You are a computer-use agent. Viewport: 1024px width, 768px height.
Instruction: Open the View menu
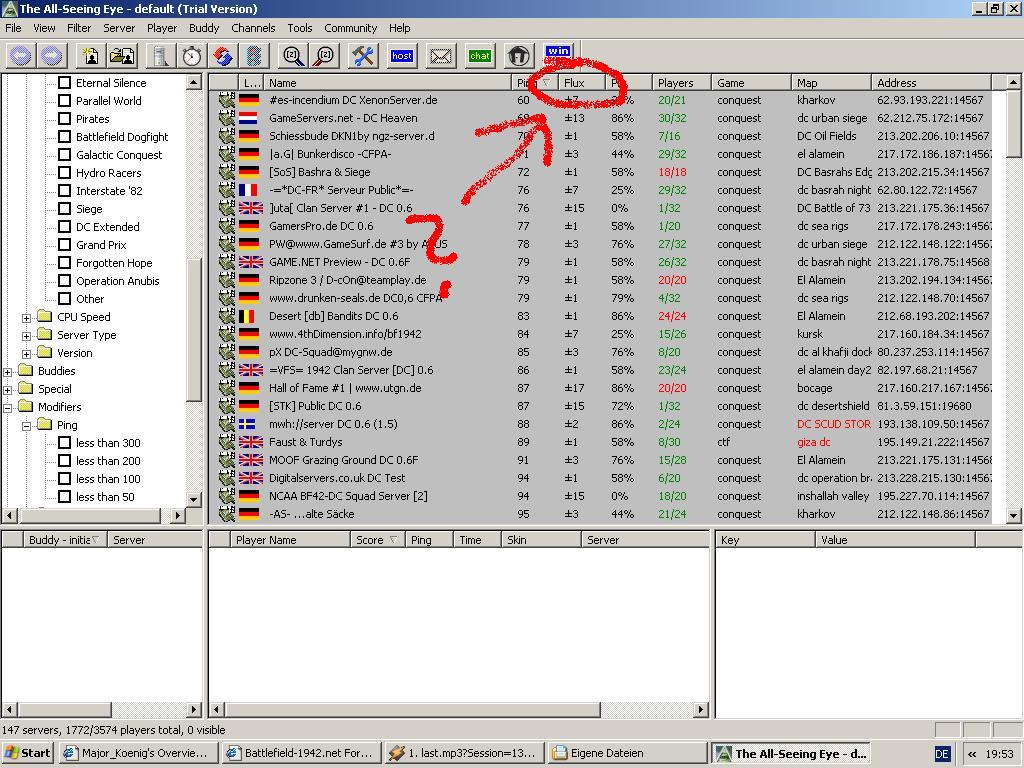click(44, 28)
